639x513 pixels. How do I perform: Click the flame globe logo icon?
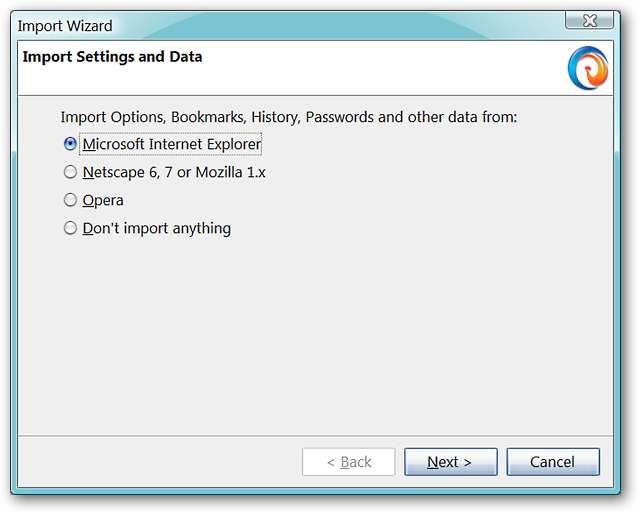pos(587,68)
